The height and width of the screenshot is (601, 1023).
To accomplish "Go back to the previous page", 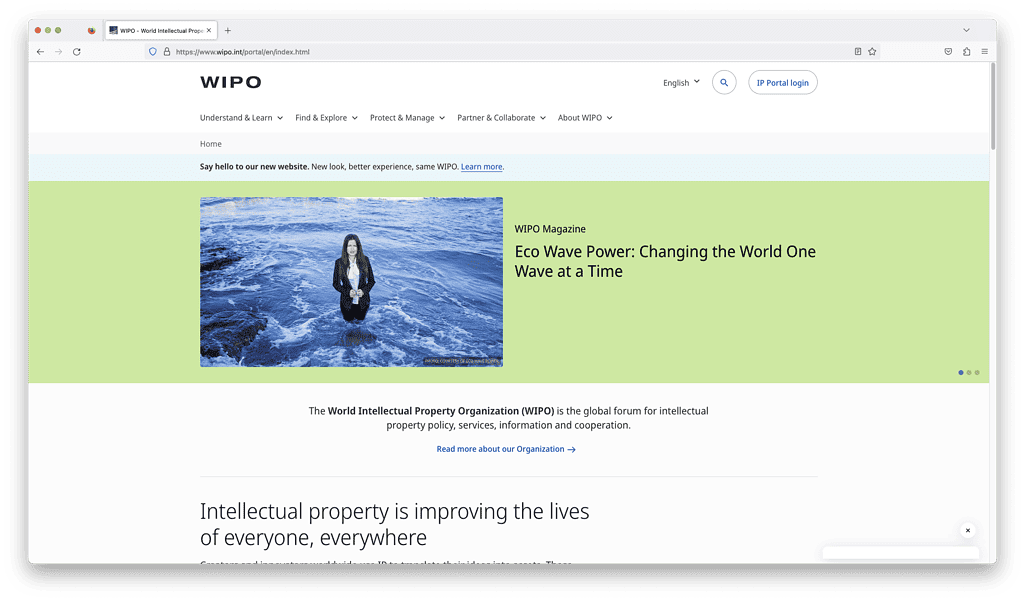I will click(40, 52).
